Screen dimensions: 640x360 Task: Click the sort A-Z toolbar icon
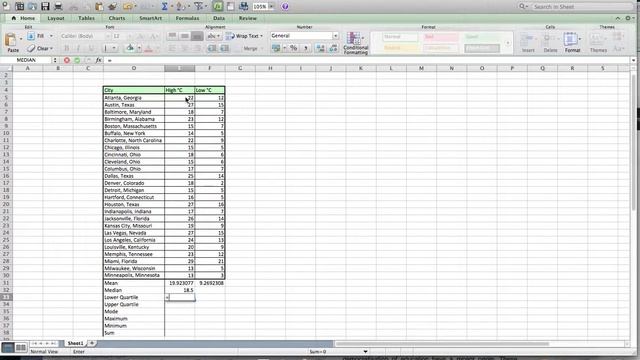tap(181, 6)
